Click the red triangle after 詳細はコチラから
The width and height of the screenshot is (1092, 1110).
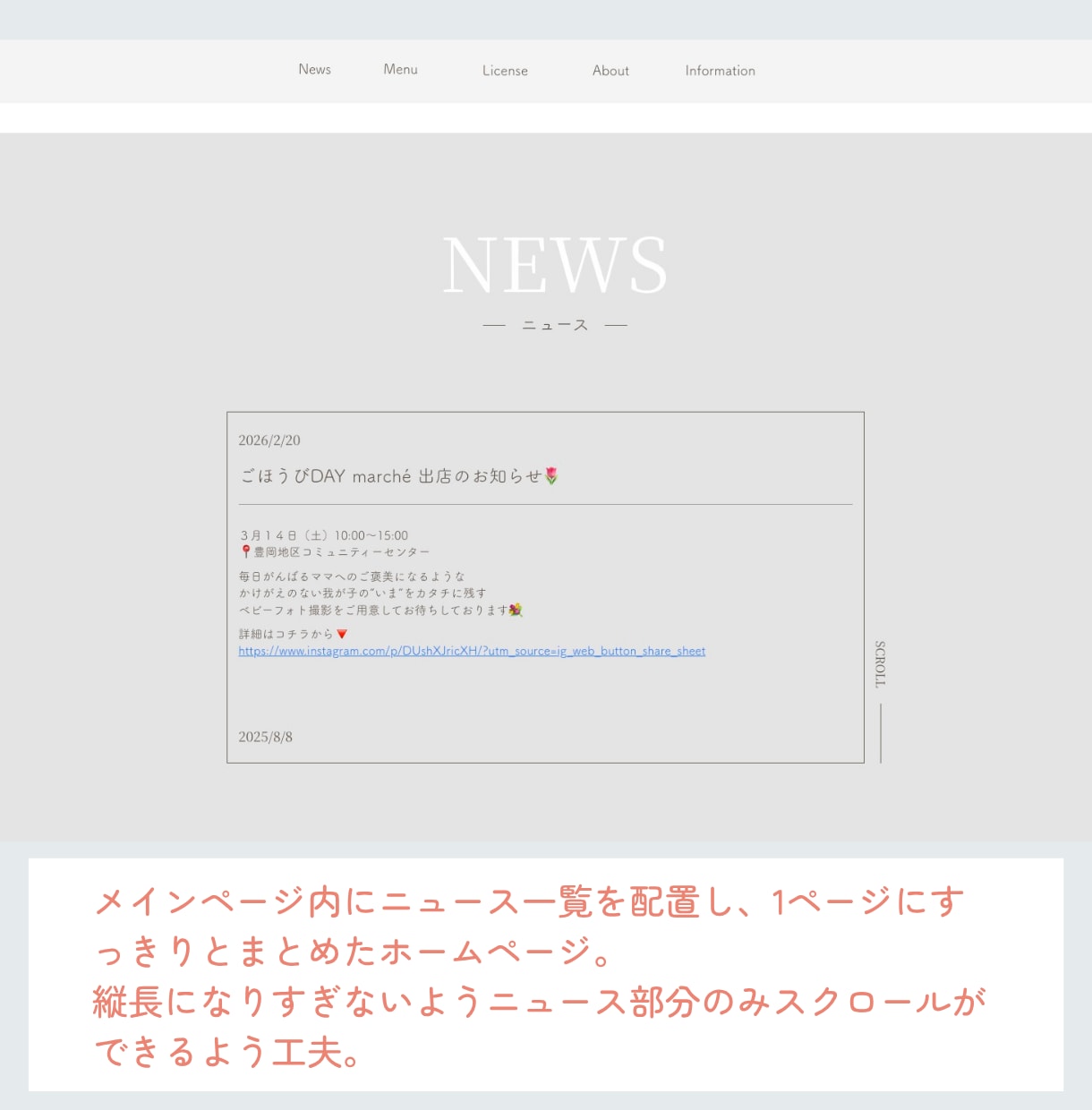[x=342, y=634]
